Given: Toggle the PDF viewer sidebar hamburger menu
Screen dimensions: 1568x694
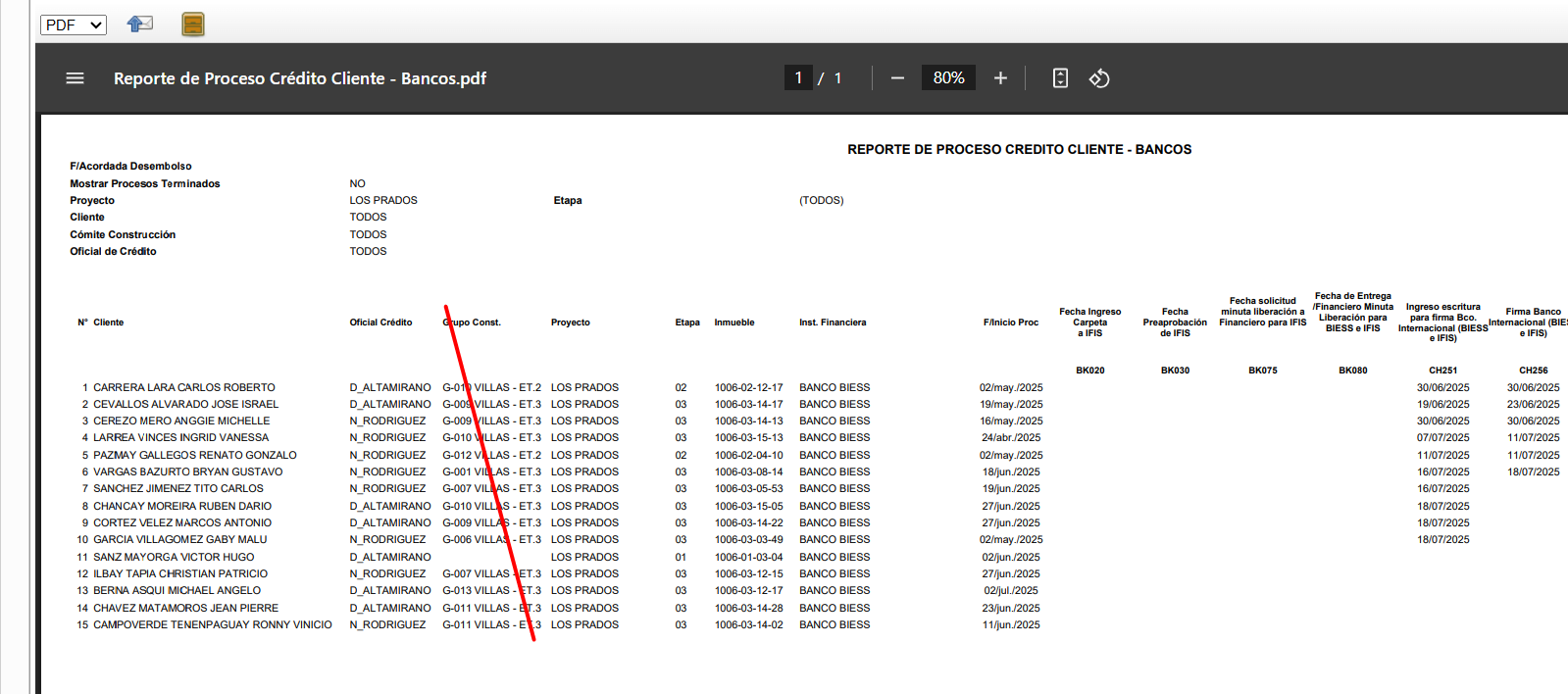Looking at the screenshot, I should tap(75, 78).
